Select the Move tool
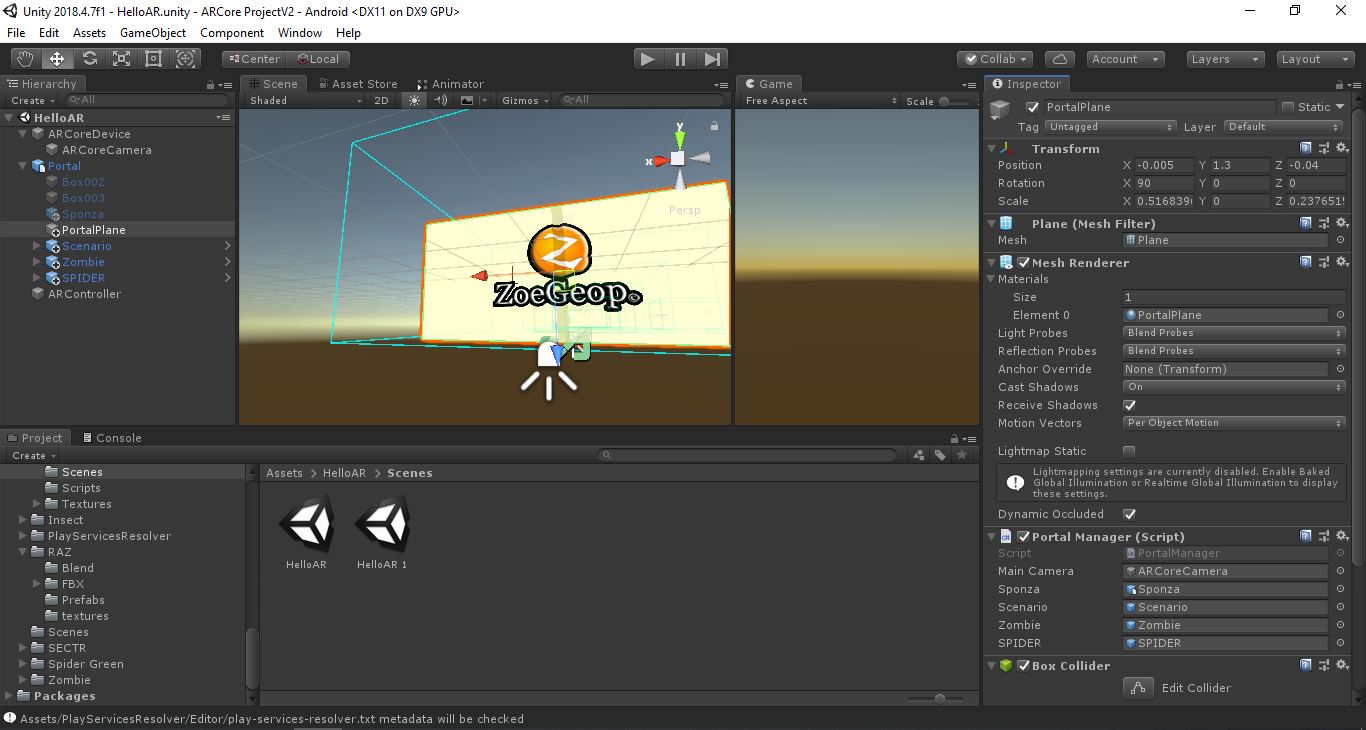This screenshot has width=1366, height=730. [57, 59]
